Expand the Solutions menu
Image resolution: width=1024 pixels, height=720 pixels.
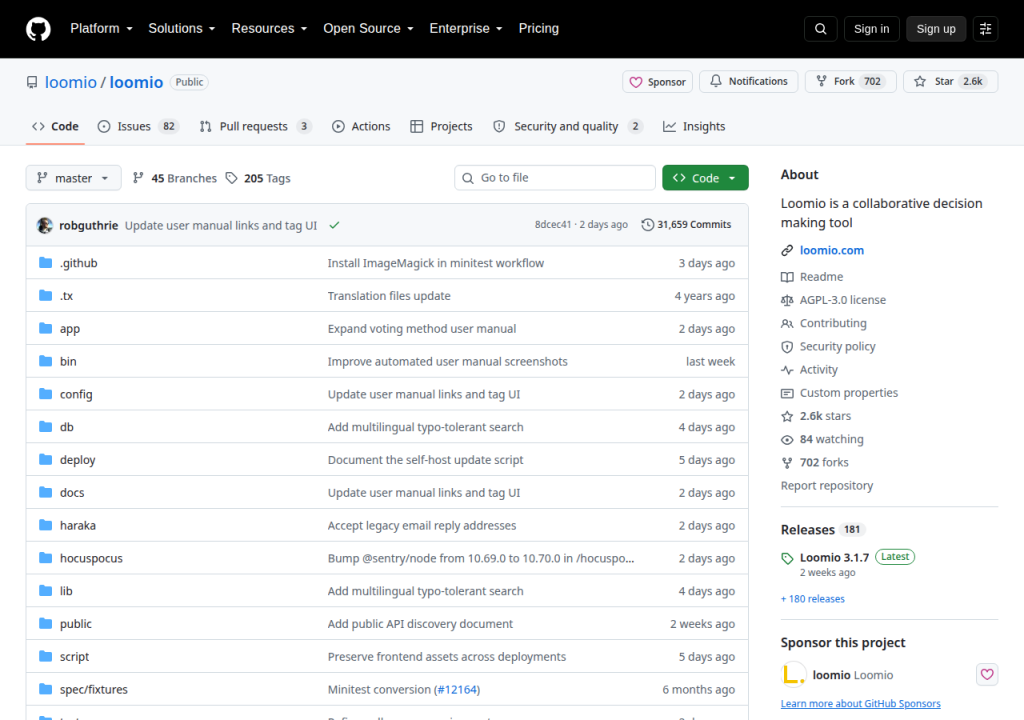pyautogui.click(x=182, y=29)
